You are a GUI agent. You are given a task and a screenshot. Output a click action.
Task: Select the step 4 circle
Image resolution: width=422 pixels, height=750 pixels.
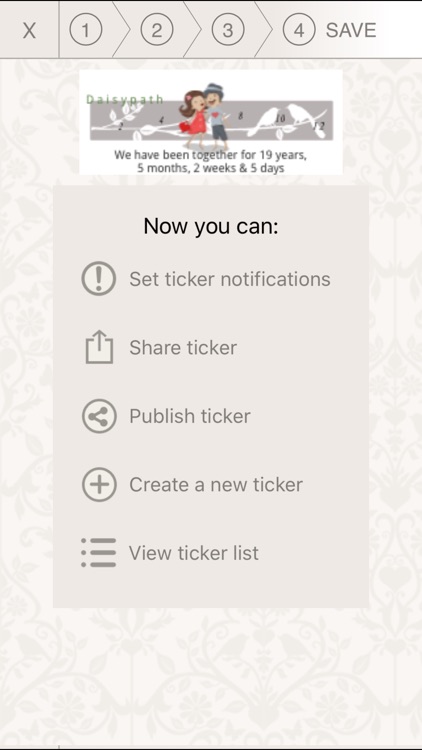299,30
